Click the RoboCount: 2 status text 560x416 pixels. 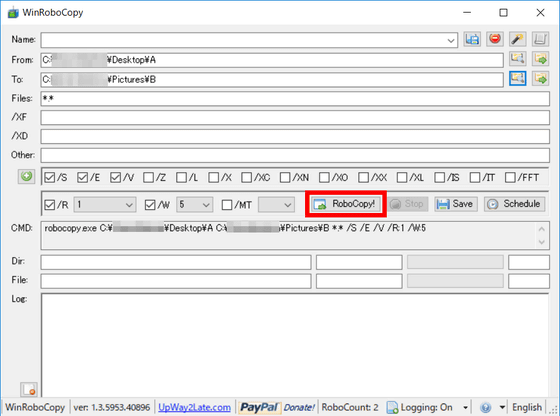point(350,407)
